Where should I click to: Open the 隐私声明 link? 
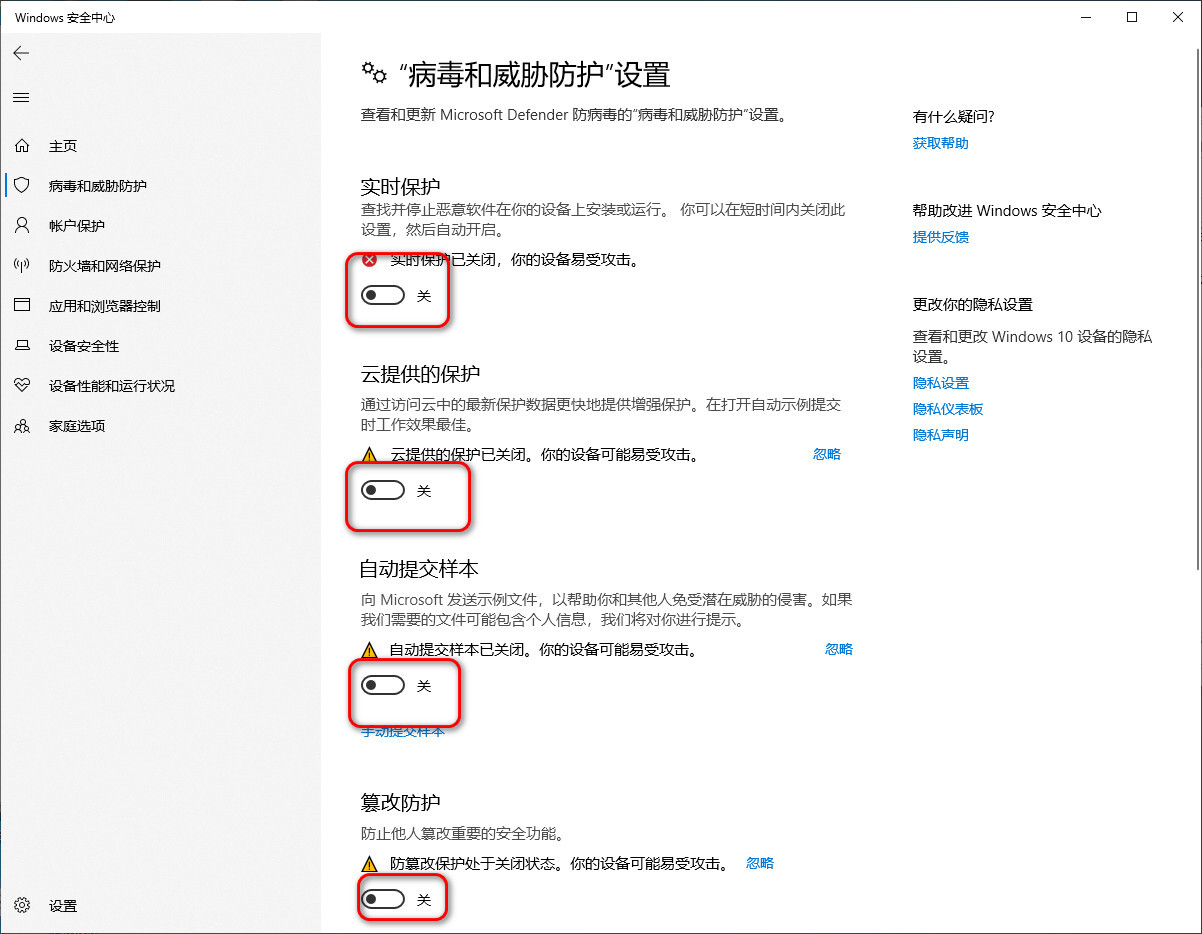(x=940, y=435)
